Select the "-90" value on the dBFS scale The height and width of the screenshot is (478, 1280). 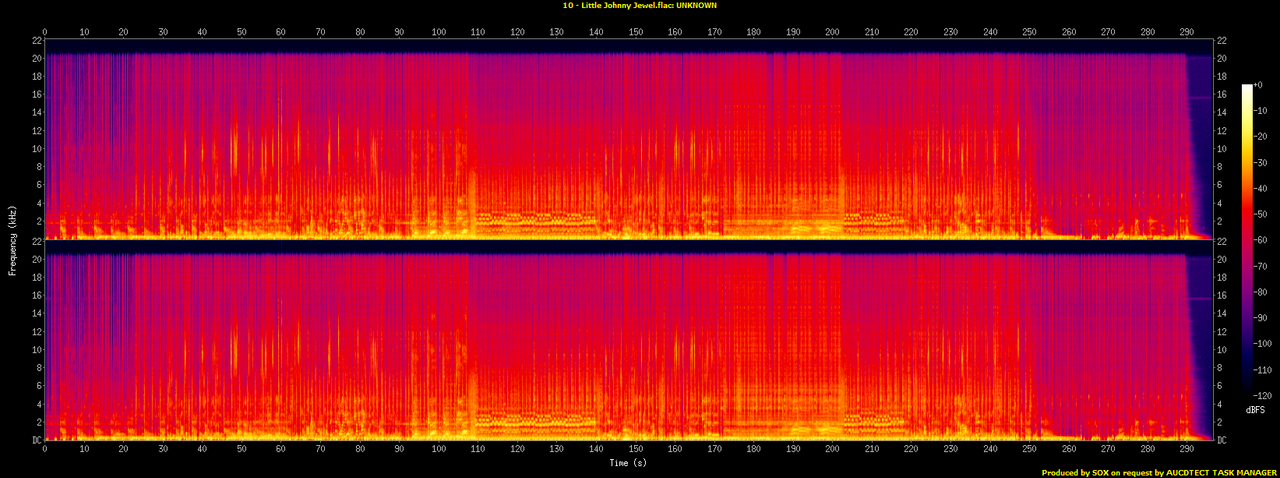pyautogui.click(x=1261, y=317)
